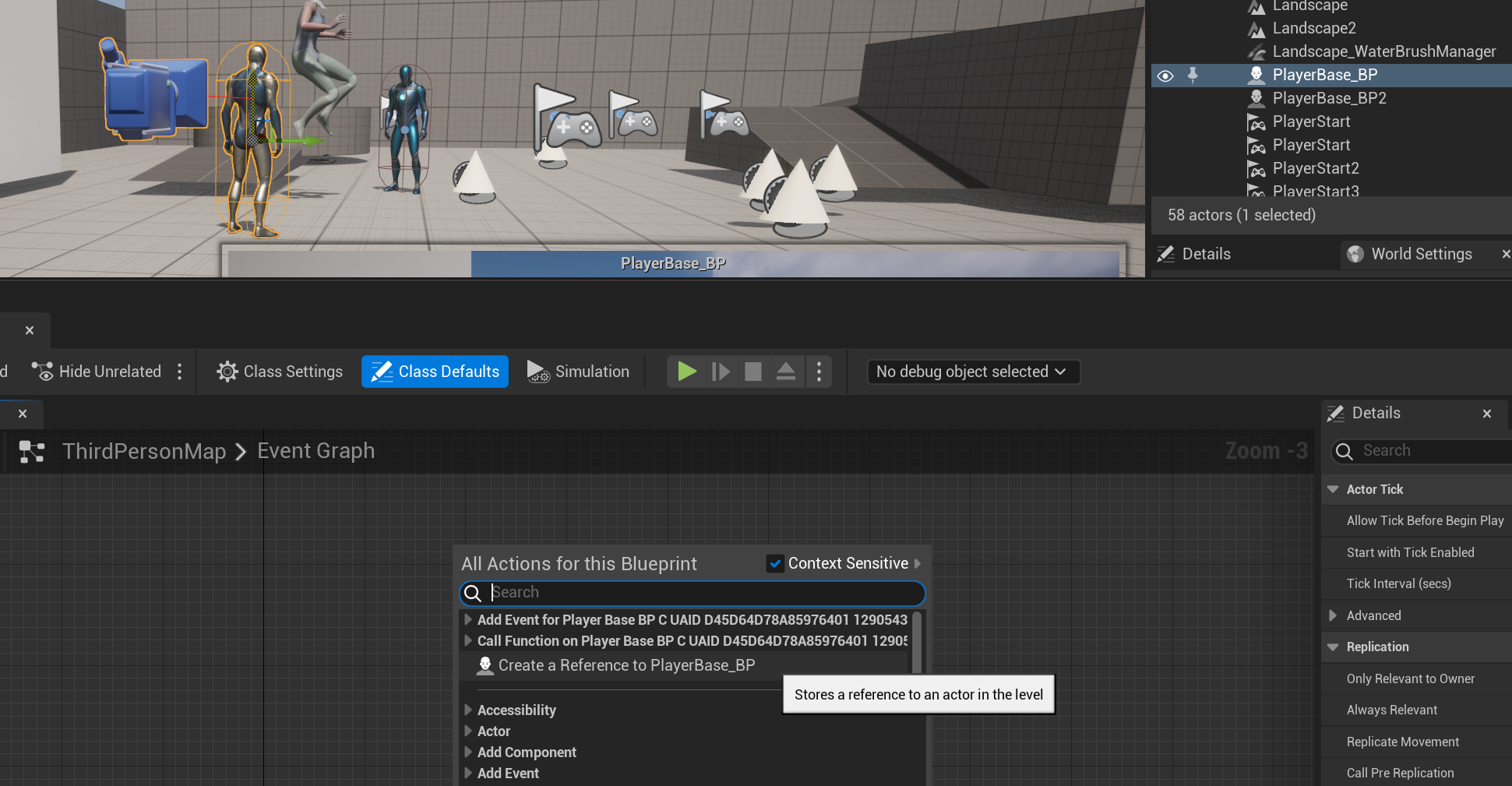
Task: Click the pin icon on PlayerBase_BP row
Action: coord(1192,75)
